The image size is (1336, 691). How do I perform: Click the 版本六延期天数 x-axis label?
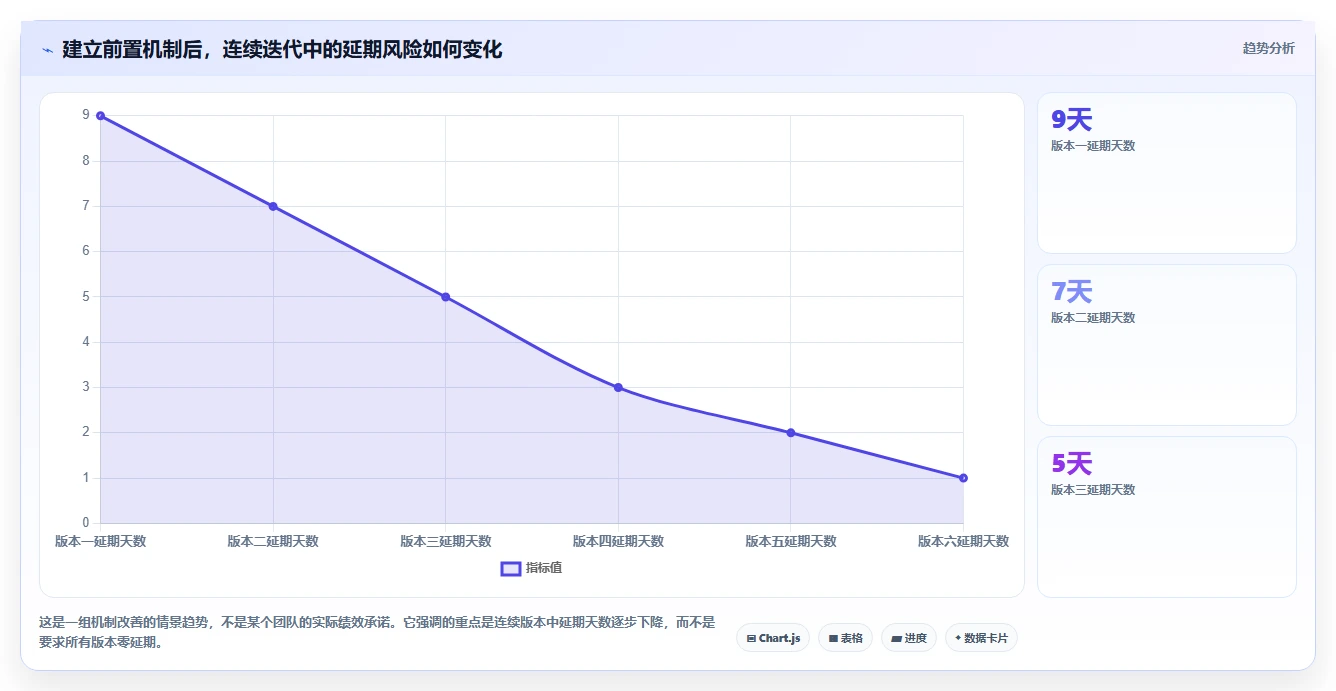point(963,541)
